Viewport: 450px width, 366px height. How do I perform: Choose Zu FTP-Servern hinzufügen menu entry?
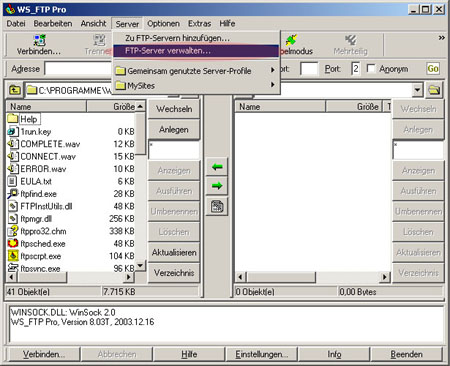point(196,38)
